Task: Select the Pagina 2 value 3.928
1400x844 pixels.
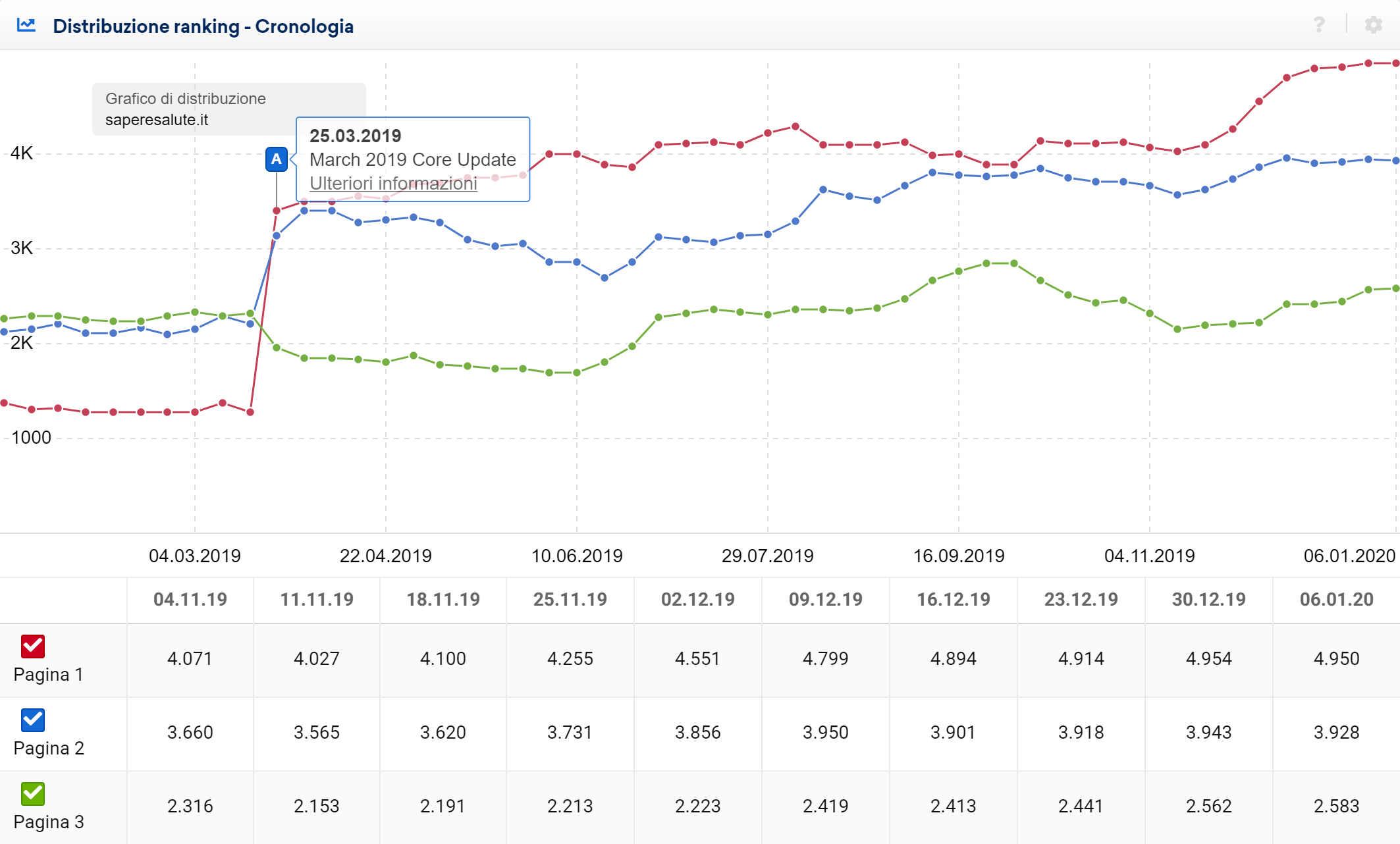Action: point(1337,733)
